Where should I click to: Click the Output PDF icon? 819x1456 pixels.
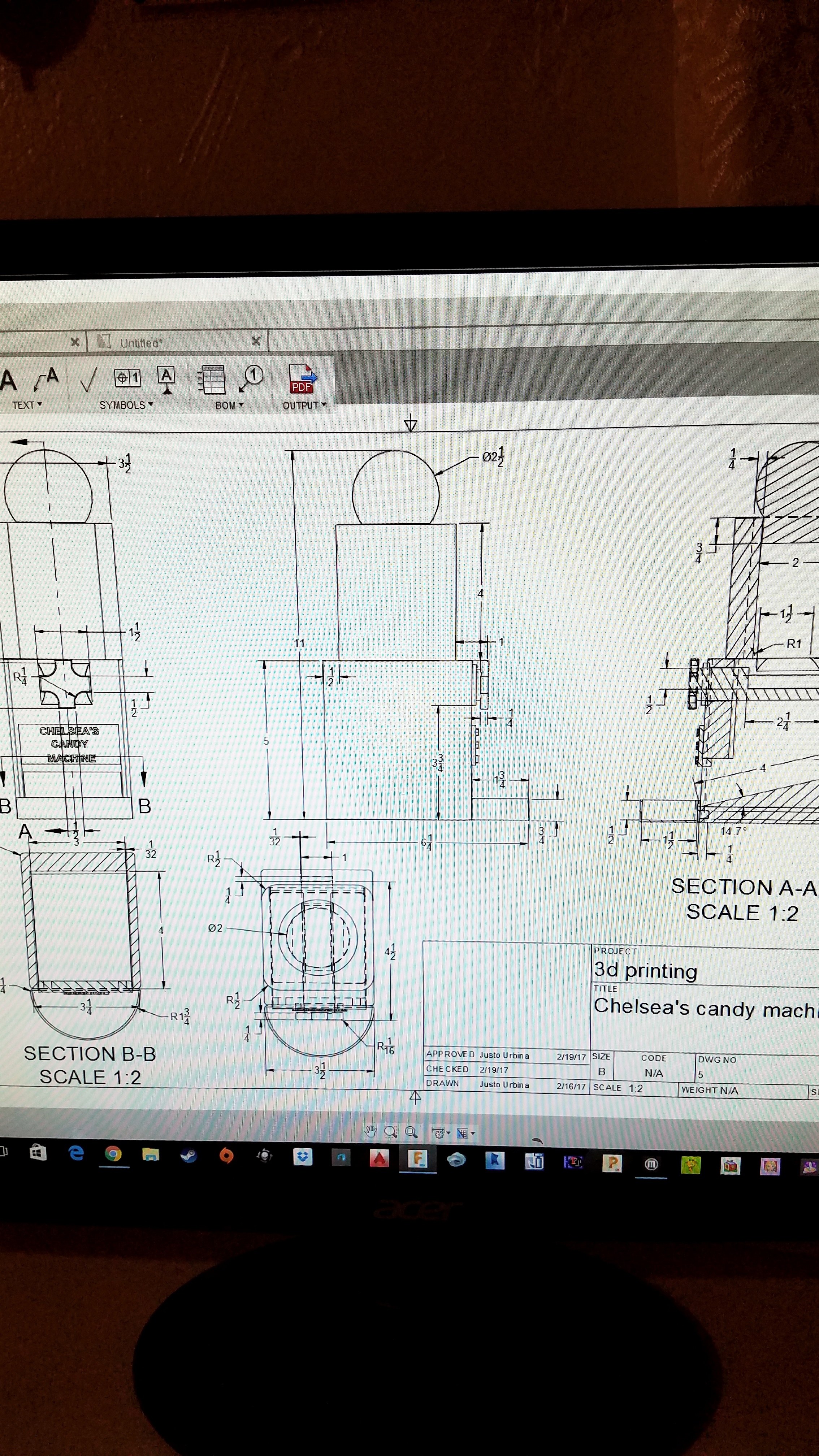(302, 378)
